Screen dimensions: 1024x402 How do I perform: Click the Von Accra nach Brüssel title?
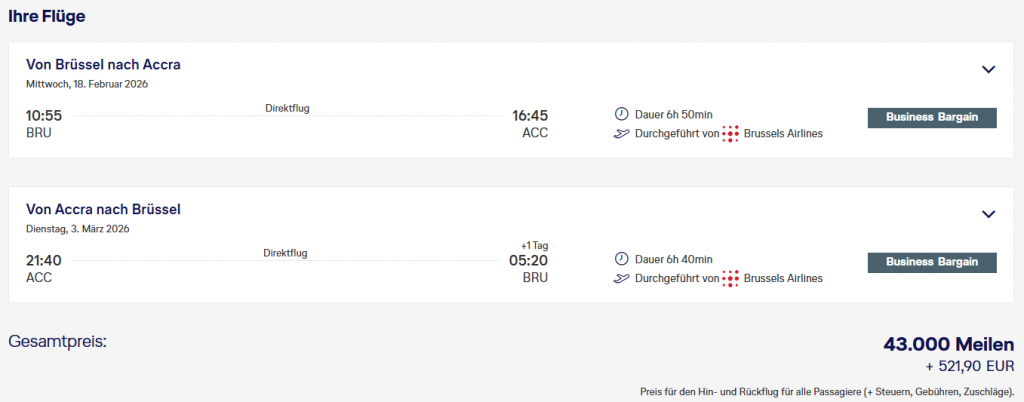point(103,209)
